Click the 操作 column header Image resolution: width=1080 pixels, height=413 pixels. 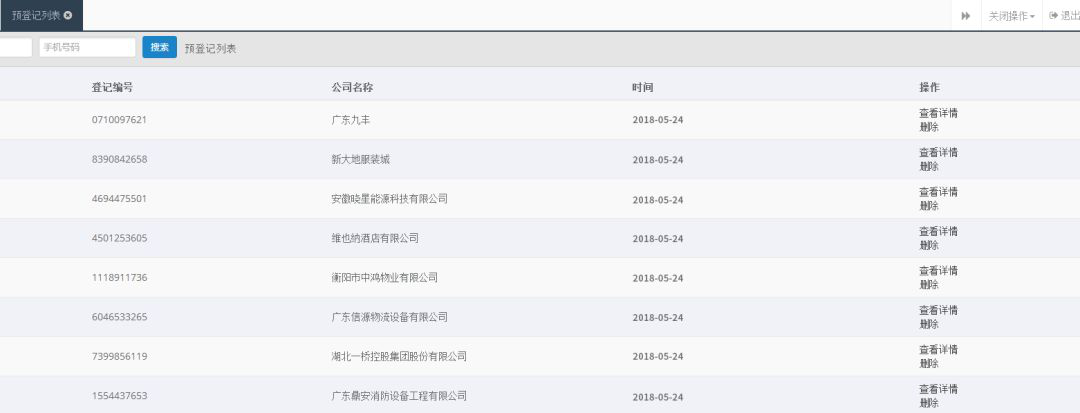[x=929, y=87]
